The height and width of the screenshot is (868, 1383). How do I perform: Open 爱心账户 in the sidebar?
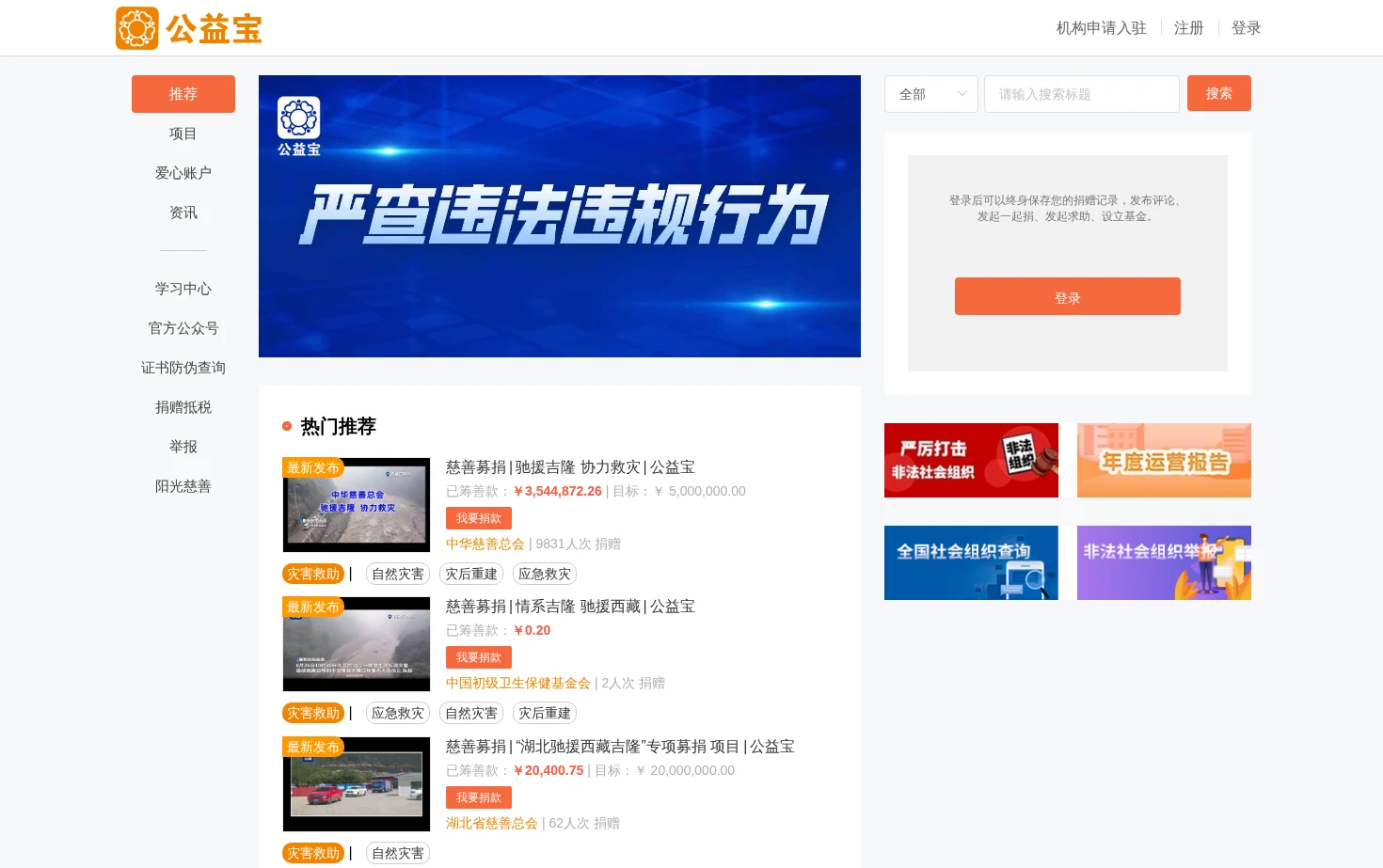pos(183,173)
